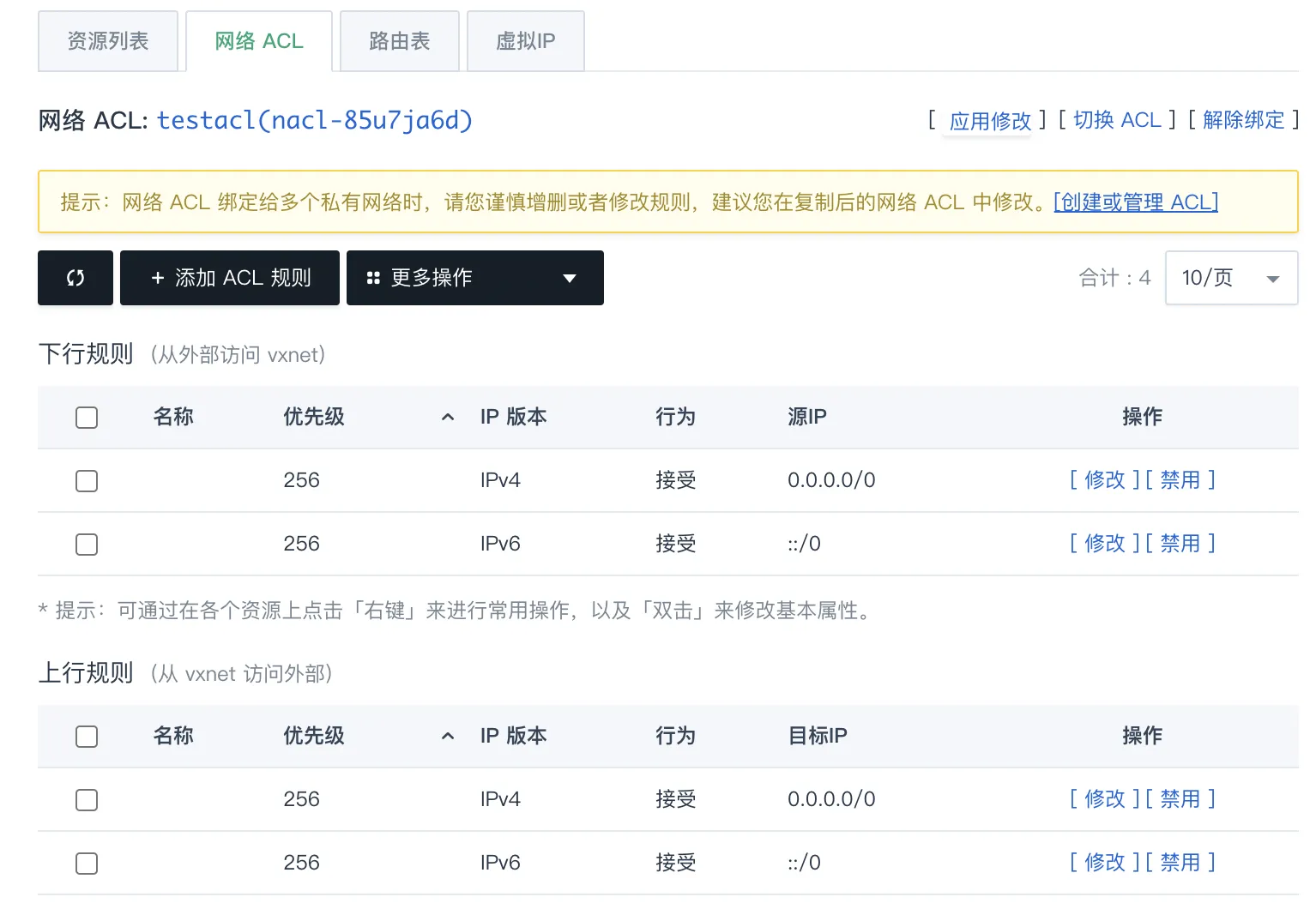Check the 下行规则 IPv4 0.0.0.0/0 row
This screenshot has height=909, width=1316.
87,481
